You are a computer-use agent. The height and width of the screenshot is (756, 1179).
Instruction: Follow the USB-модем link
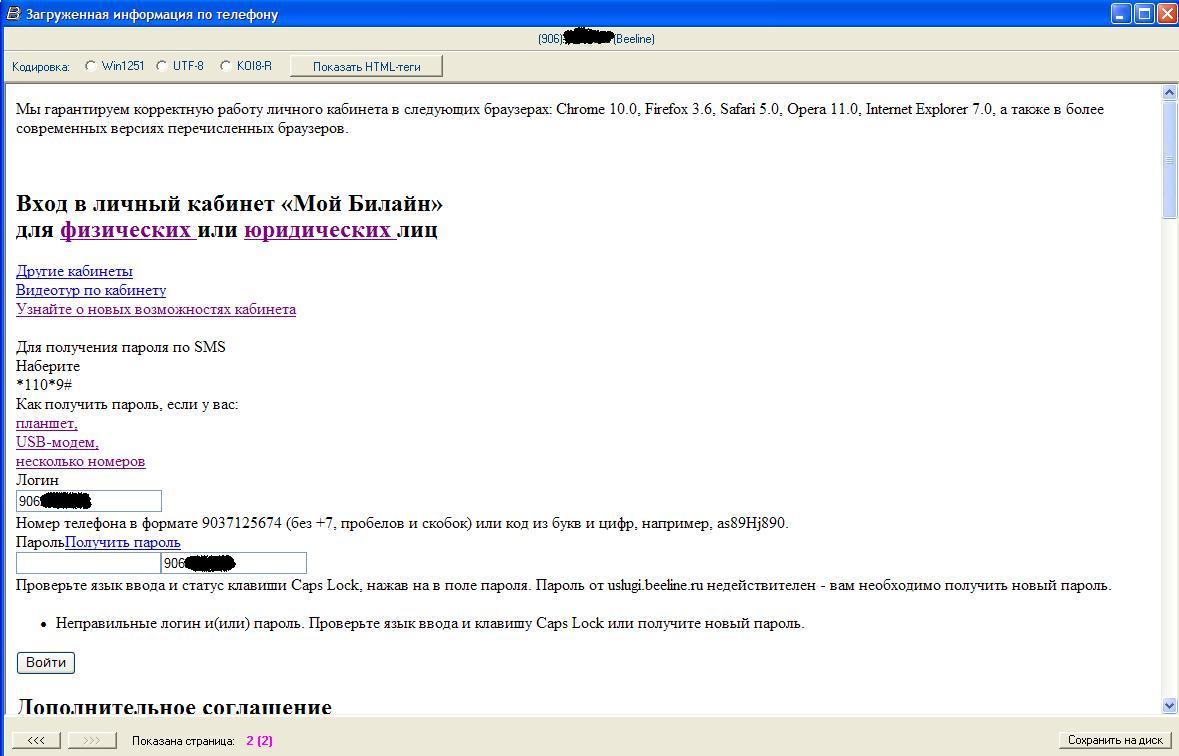point(57,442)
